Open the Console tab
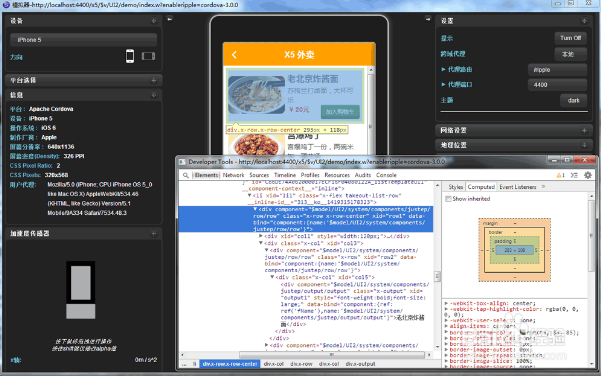This screenshot has width=601, height=377. click(386, 175)
